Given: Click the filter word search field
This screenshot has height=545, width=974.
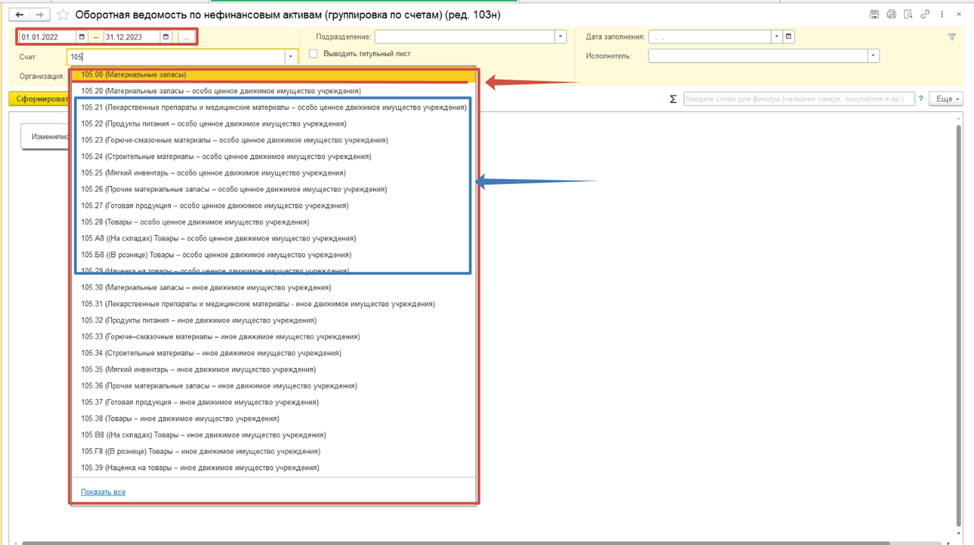Looking at the screenshot, I should (x=799, y=99).
